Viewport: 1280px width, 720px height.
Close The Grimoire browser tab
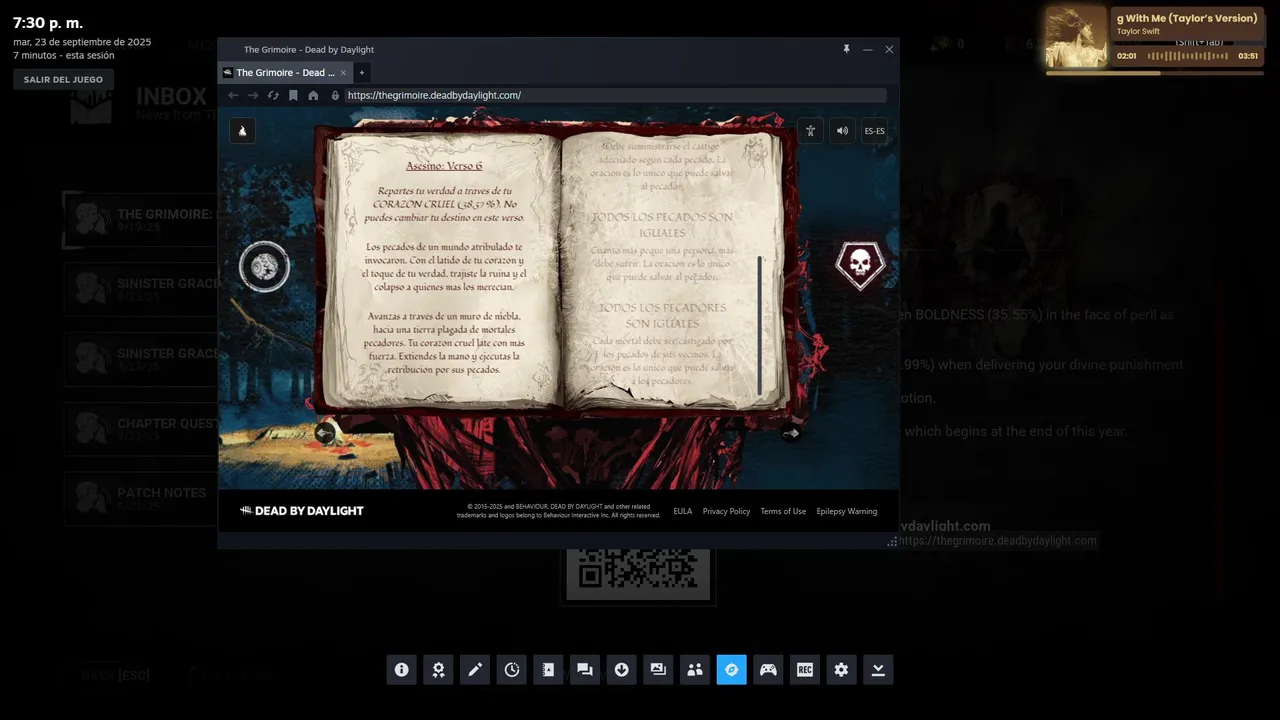[x=343, y=72]
